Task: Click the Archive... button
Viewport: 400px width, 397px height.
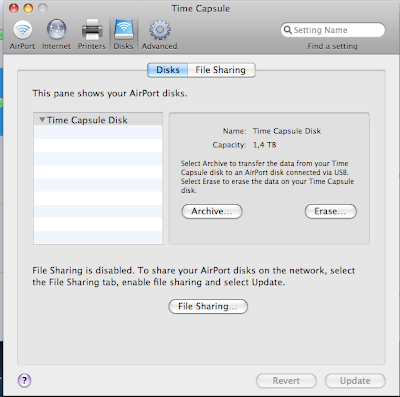Action: (x=212, y=211)
